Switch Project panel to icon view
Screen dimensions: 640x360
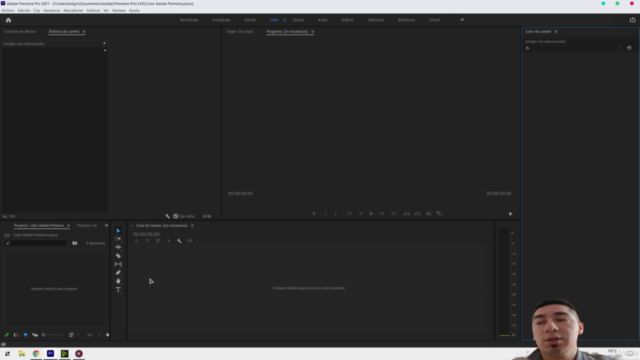pos(25,335)
